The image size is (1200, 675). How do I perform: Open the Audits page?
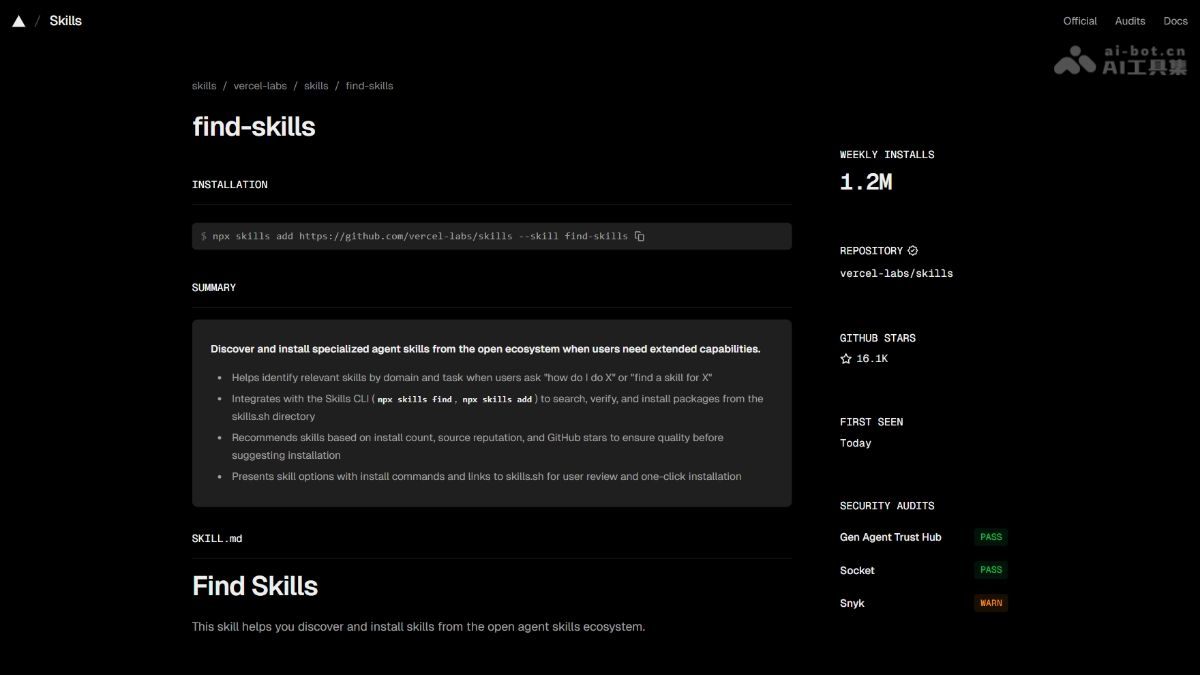tap(1130, 21)
